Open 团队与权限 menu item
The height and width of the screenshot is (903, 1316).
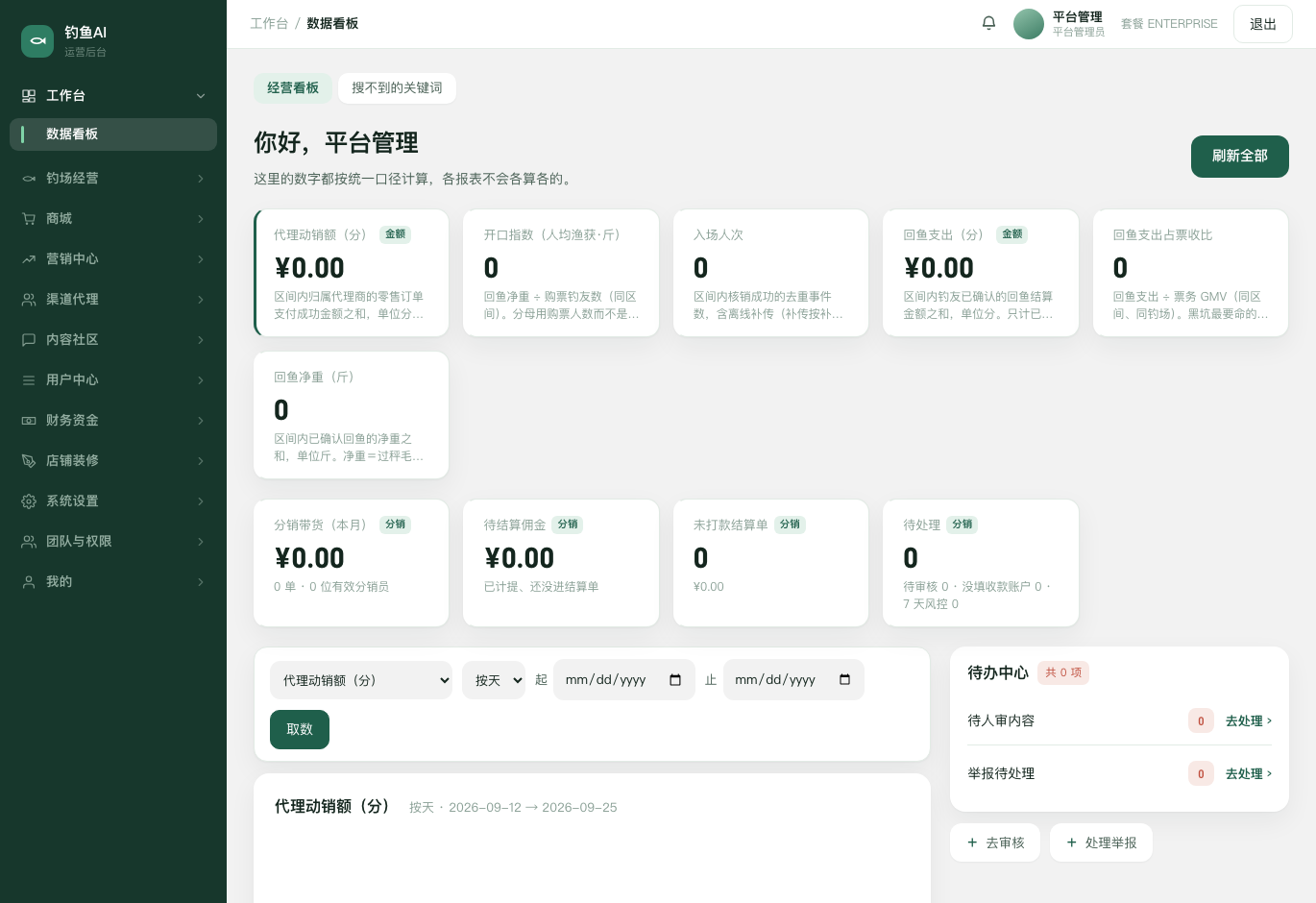click(113, 542)
